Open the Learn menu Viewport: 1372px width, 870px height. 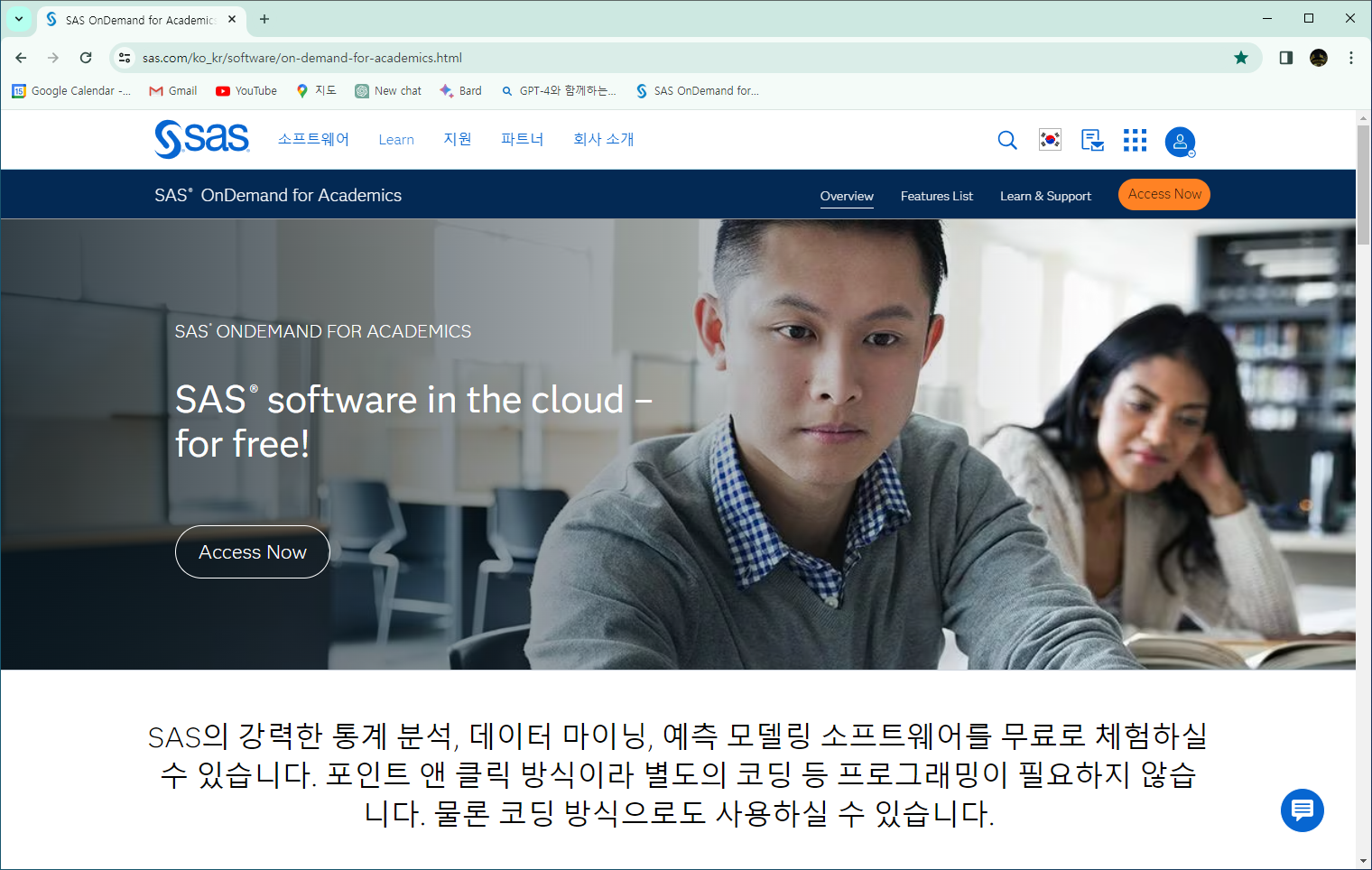396,140
